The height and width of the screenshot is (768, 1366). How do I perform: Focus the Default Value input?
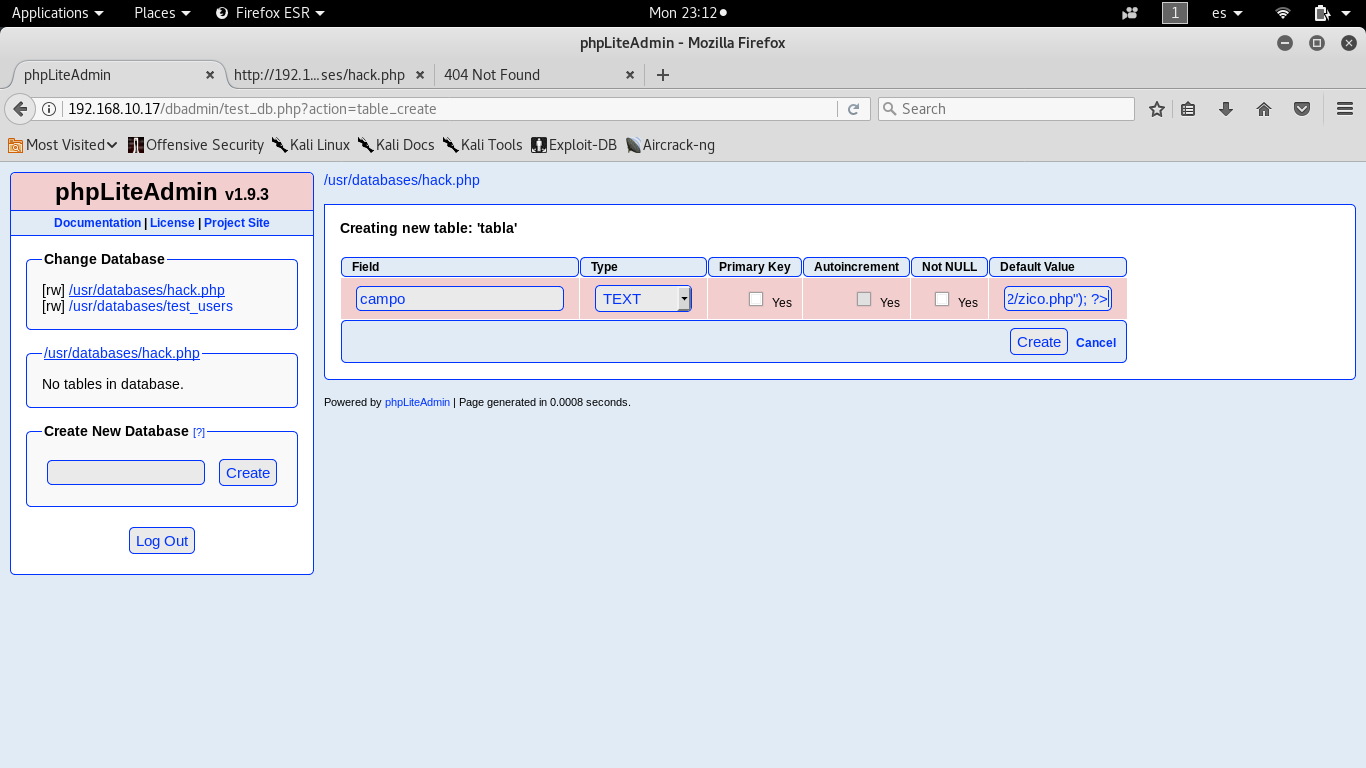point(1057,299)
